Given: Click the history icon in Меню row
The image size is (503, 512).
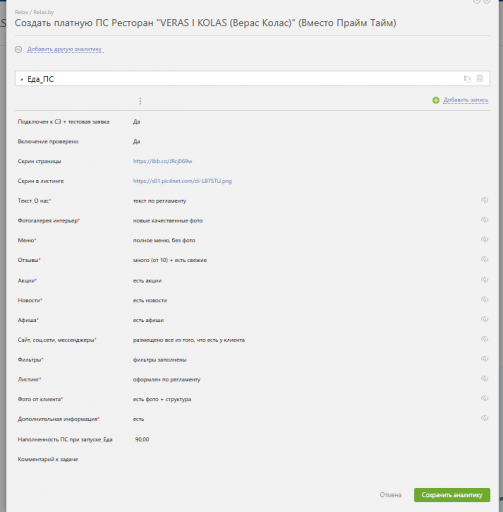Looking at the screenshot, I should (x=484, y=239).
